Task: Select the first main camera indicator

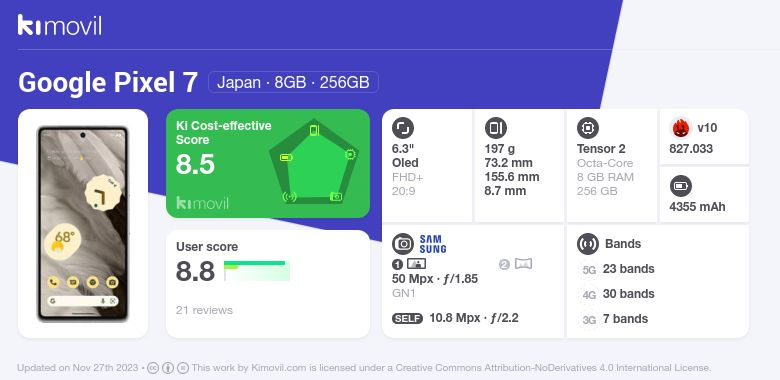Action: (x=409, y=264)
